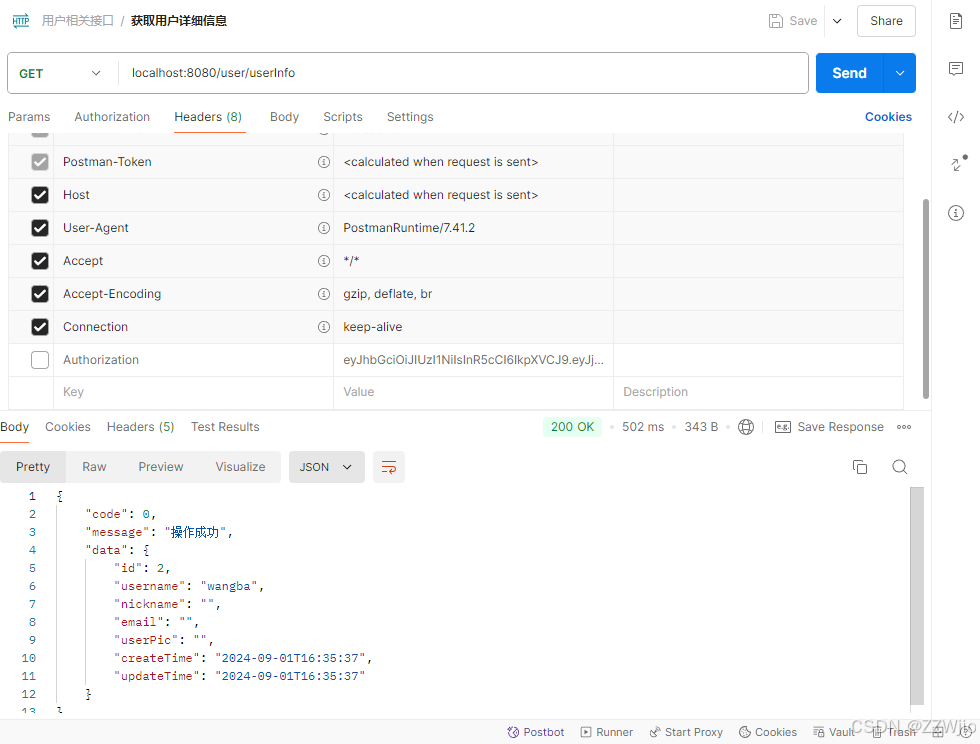Open the network info globe icon

click(746, 426)
